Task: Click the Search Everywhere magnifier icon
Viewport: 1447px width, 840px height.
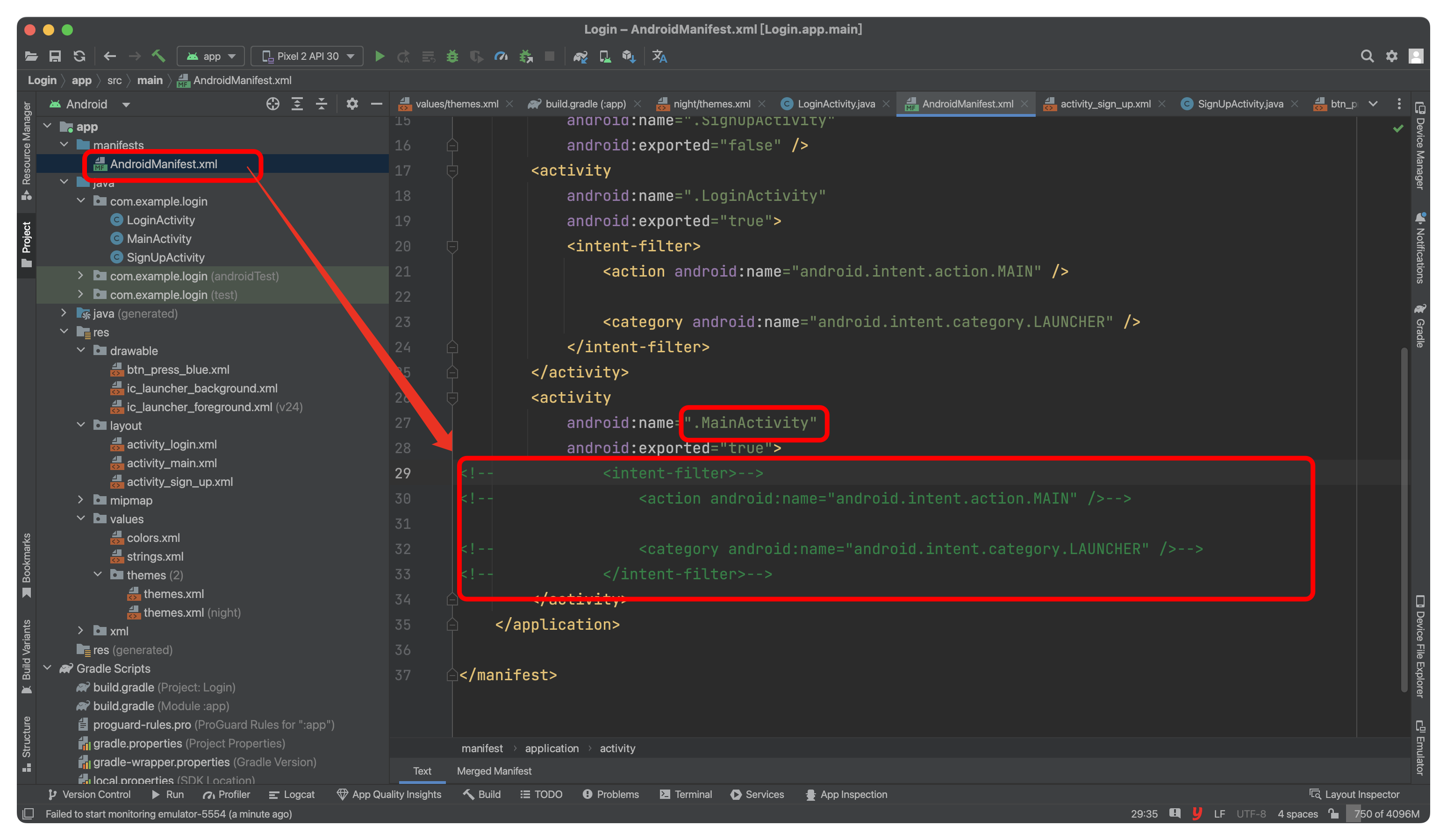Action: point(1367,56)
